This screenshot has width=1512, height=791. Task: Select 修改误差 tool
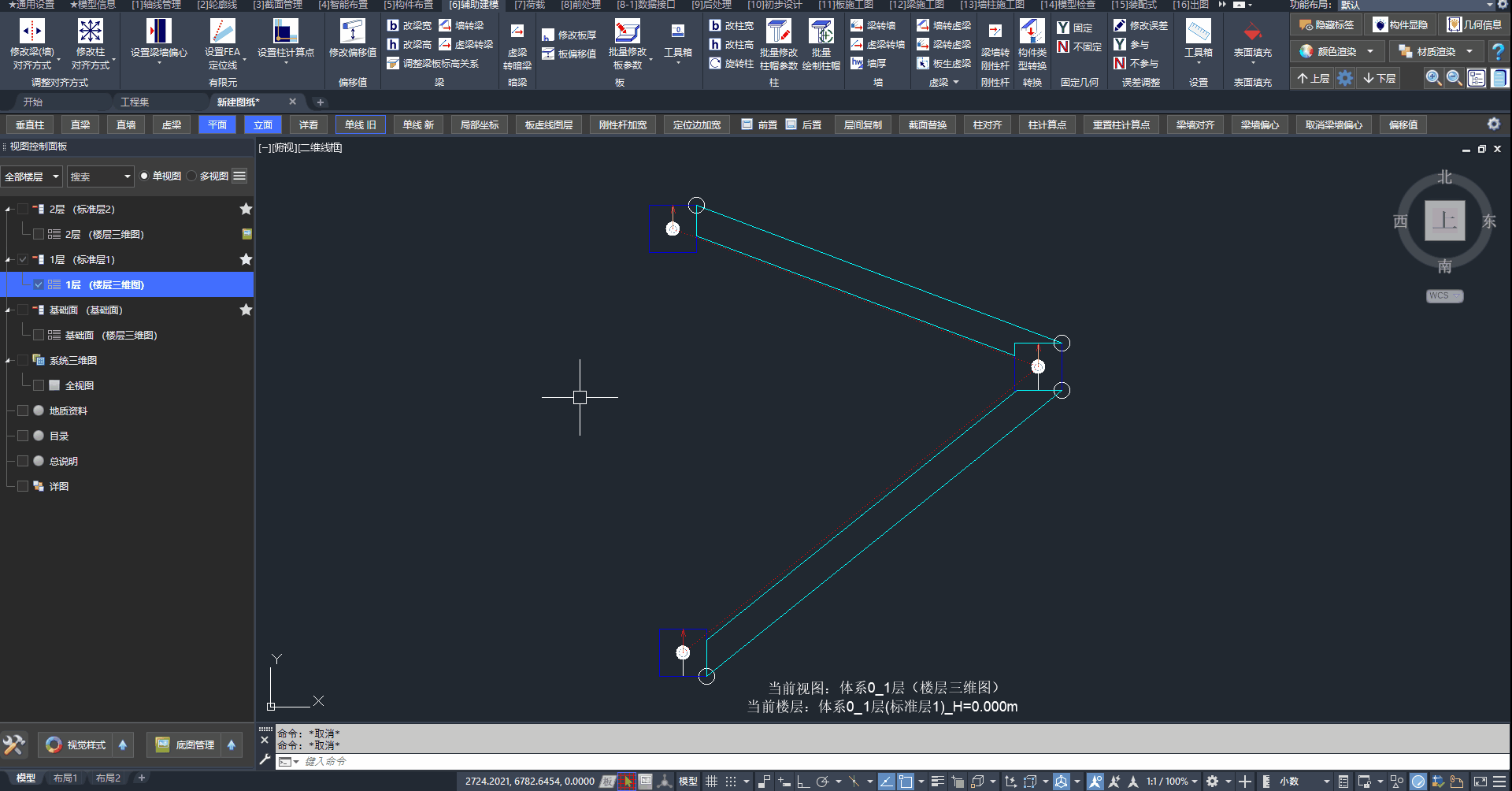[x=1140, y=25]
